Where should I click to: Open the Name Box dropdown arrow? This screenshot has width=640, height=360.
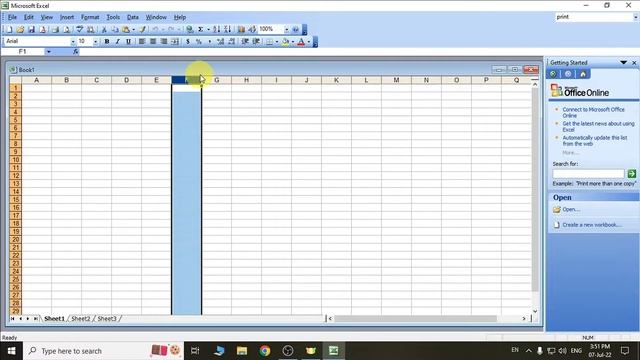[49, 52]
